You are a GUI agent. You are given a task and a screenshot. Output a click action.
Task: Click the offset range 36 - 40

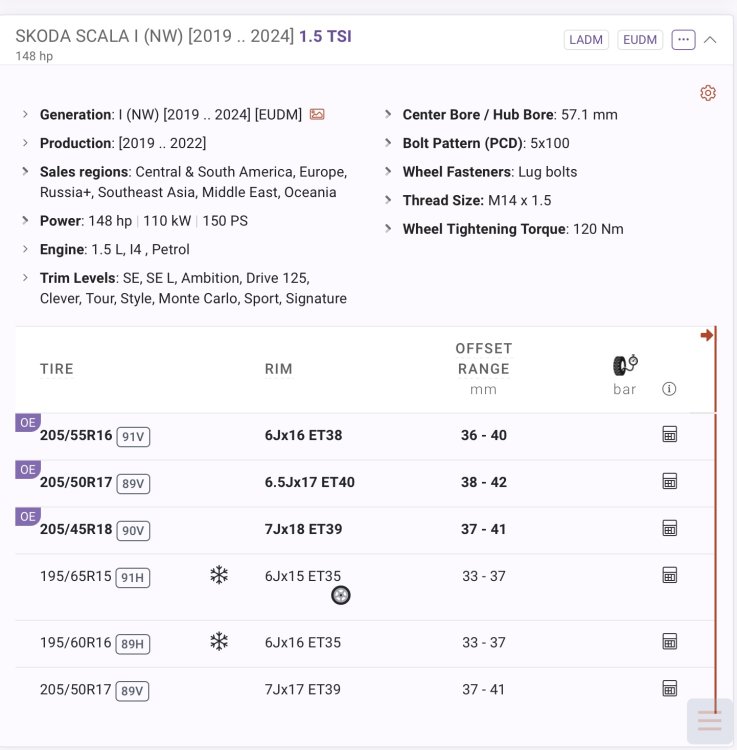[484, 435]
